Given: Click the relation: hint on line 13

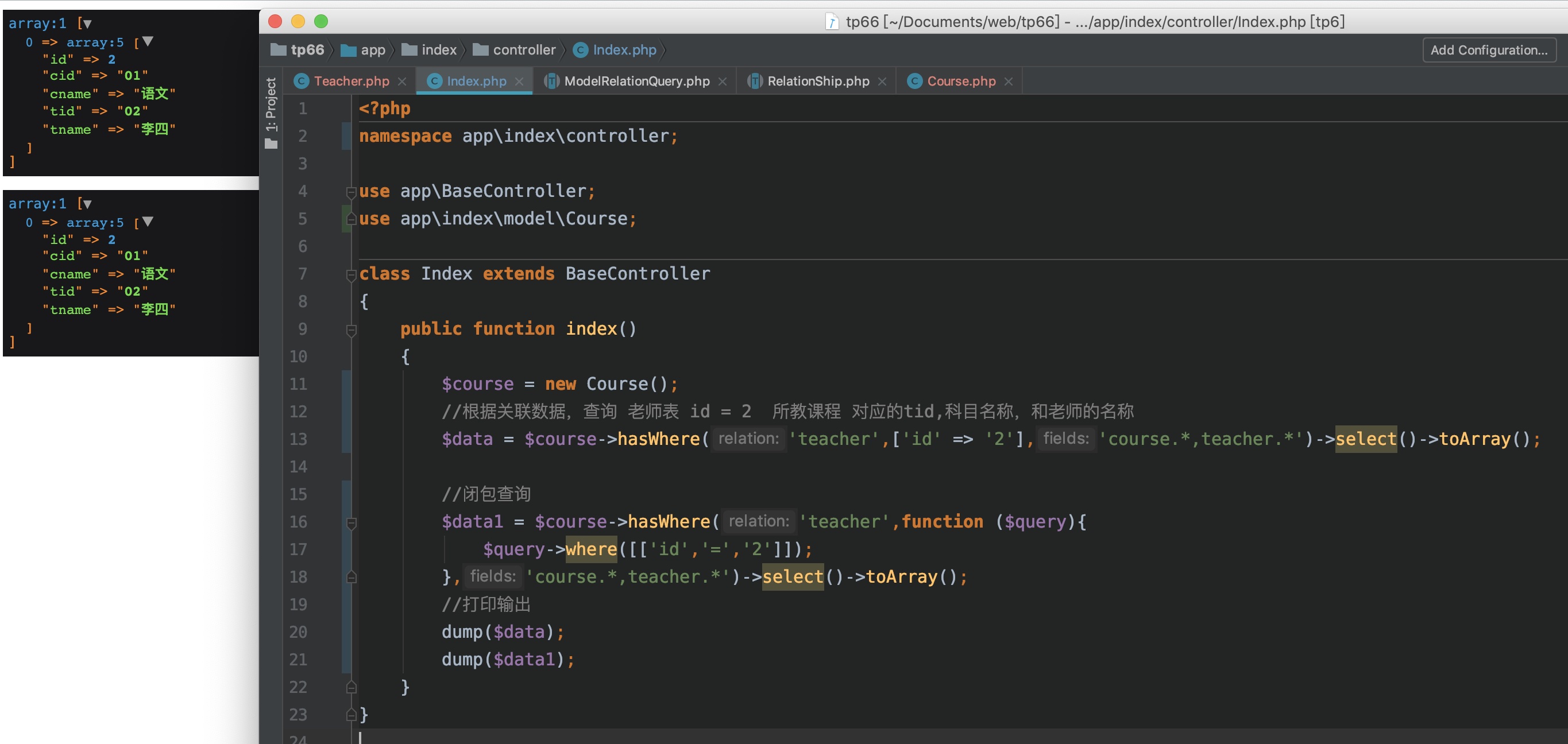Looking at the screenshot, I should pyautogui.click(x=749, y=439).
